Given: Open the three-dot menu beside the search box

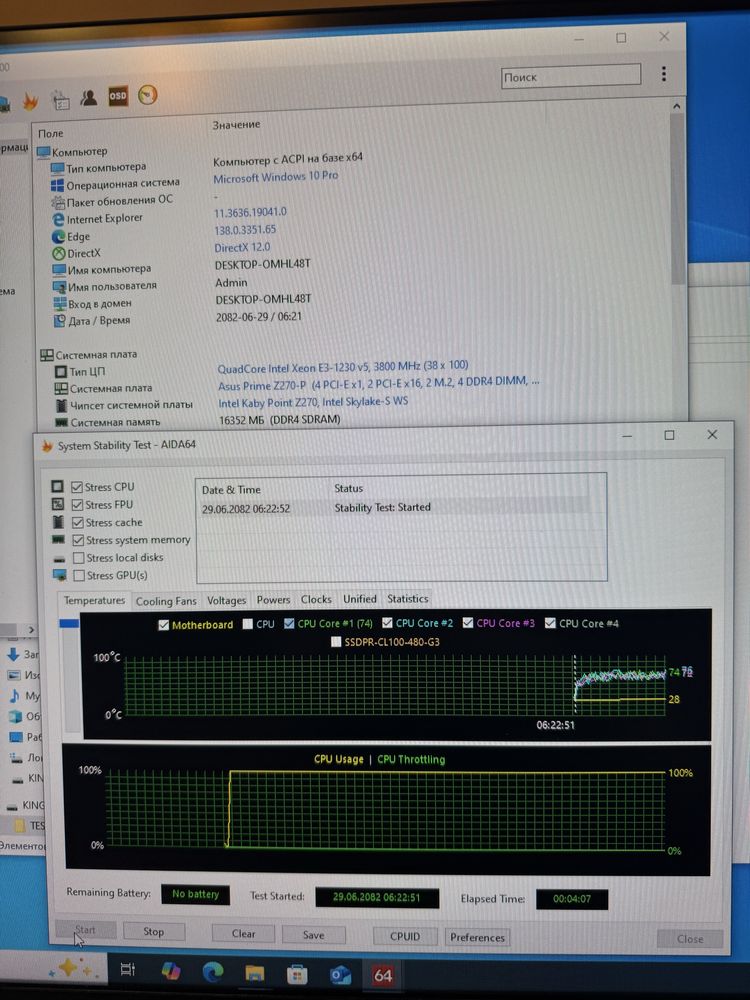Looking at the screenshot, I should point(664,74).
